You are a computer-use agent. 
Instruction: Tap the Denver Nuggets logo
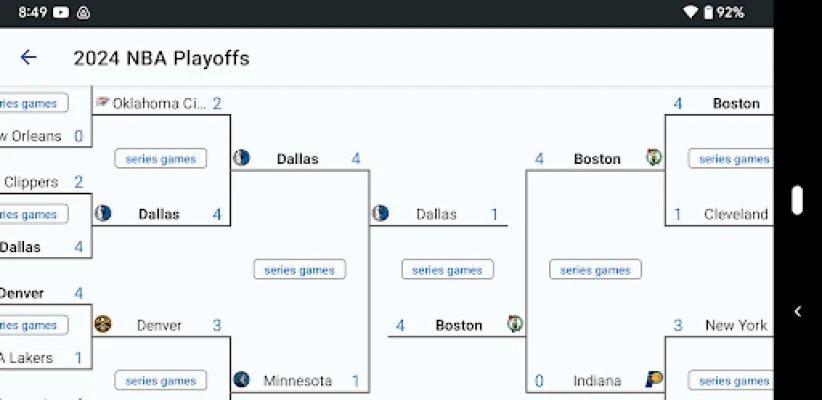tap(102, 325)
